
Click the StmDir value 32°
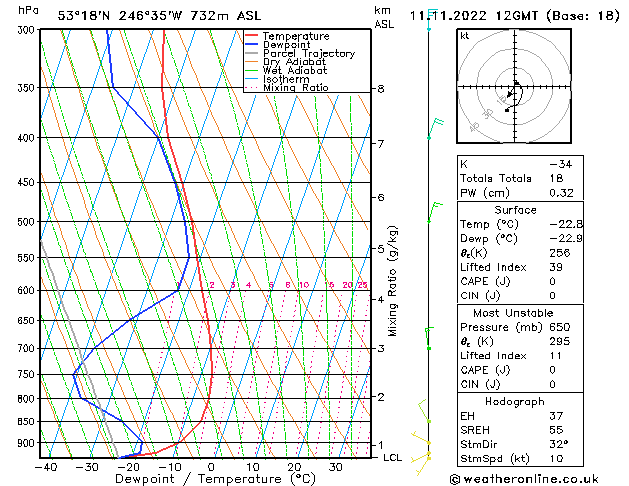(x=558, y=444)
